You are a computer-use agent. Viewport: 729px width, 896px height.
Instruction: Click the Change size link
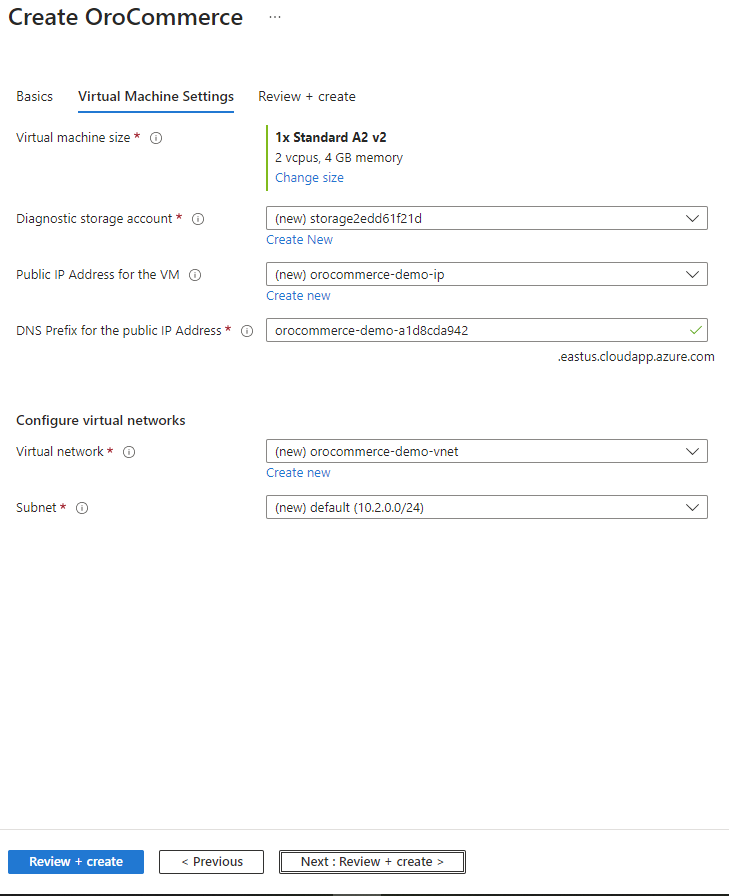pyautogui.click(x=309, y=178)
